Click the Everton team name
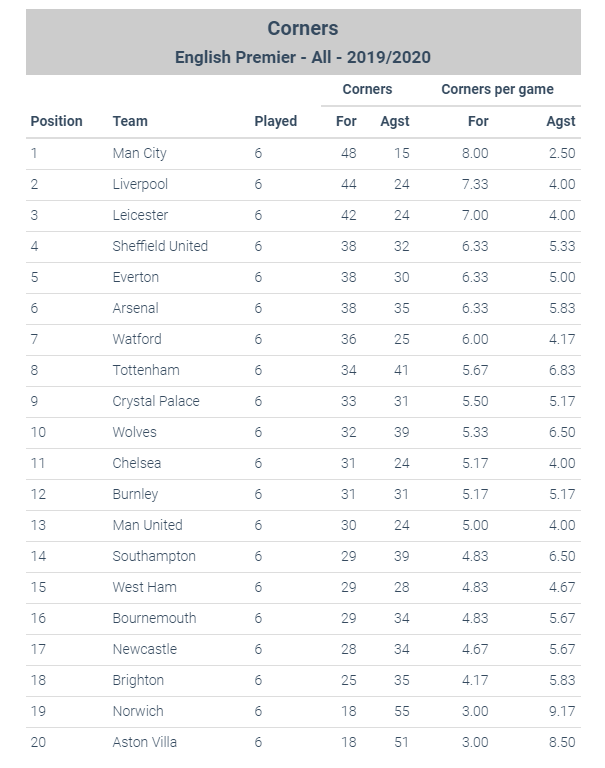The width and height of the screenshot is (605, 768). [136, 277]
